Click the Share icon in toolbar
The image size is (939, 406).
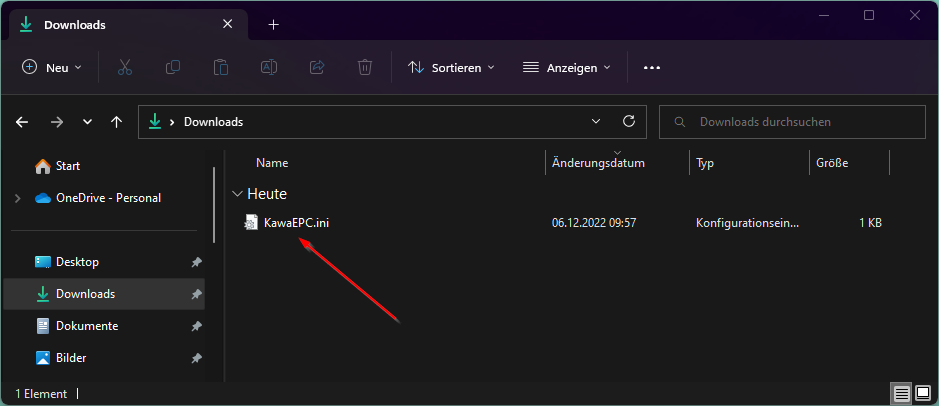317,68
